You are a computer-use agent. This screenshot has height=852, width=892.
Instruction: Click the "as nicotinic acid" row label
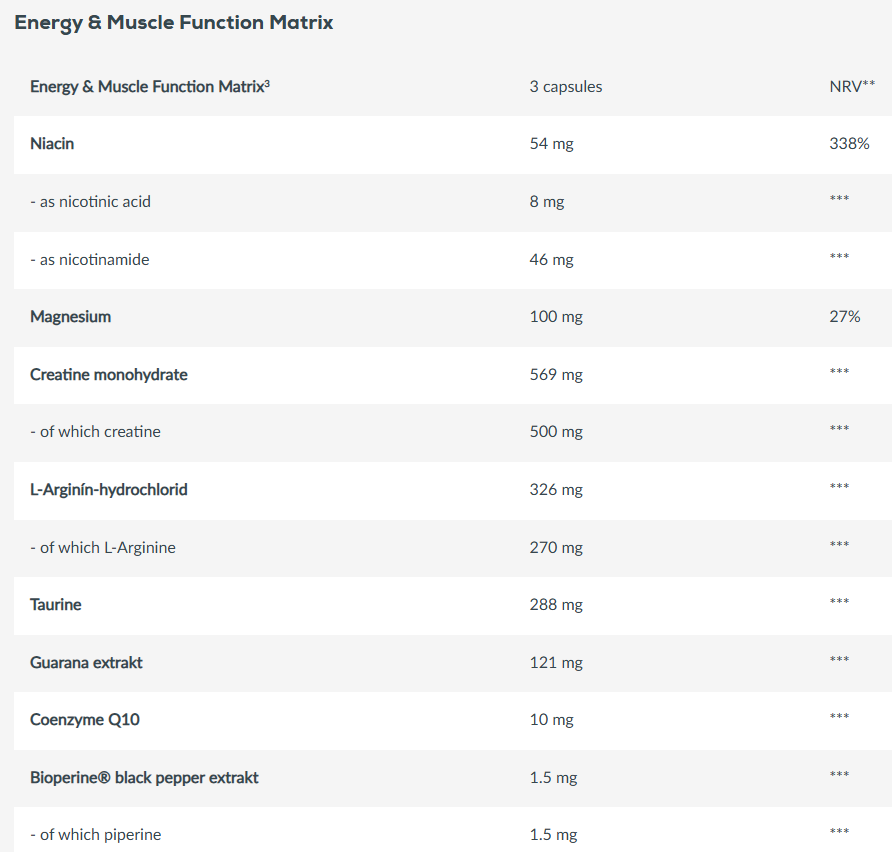90,202
